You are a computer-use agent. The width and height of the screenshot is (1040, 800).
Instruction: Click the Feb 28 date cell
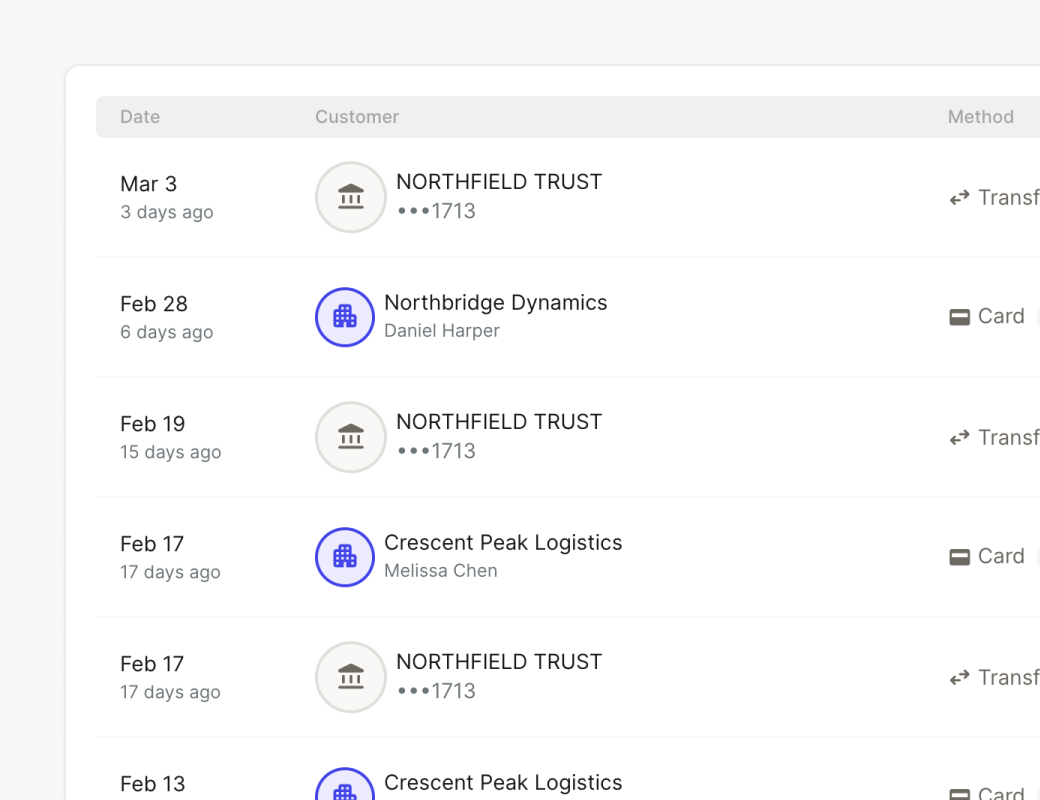tap(154, 304)
